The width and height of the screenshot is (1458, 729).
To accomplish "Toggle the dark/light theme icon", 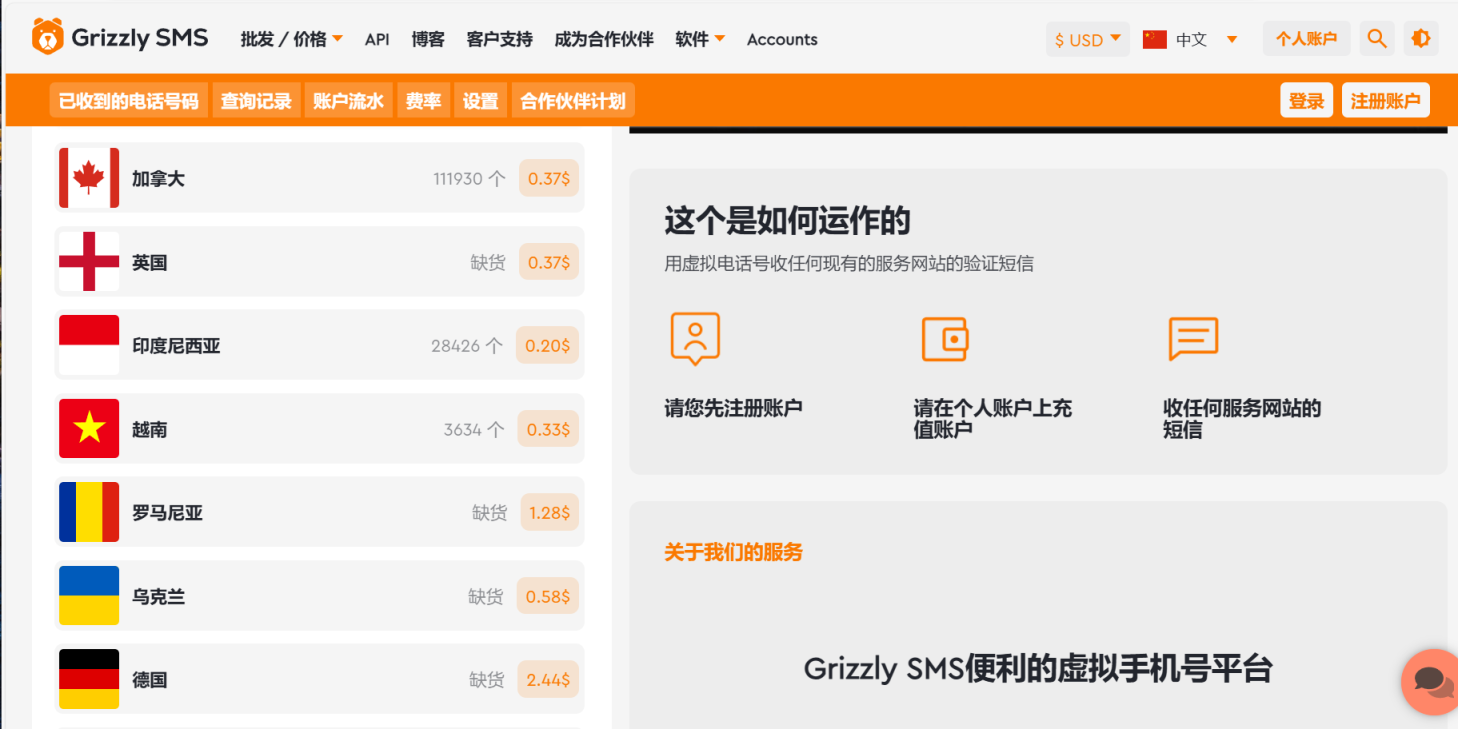I will 1420,39.
